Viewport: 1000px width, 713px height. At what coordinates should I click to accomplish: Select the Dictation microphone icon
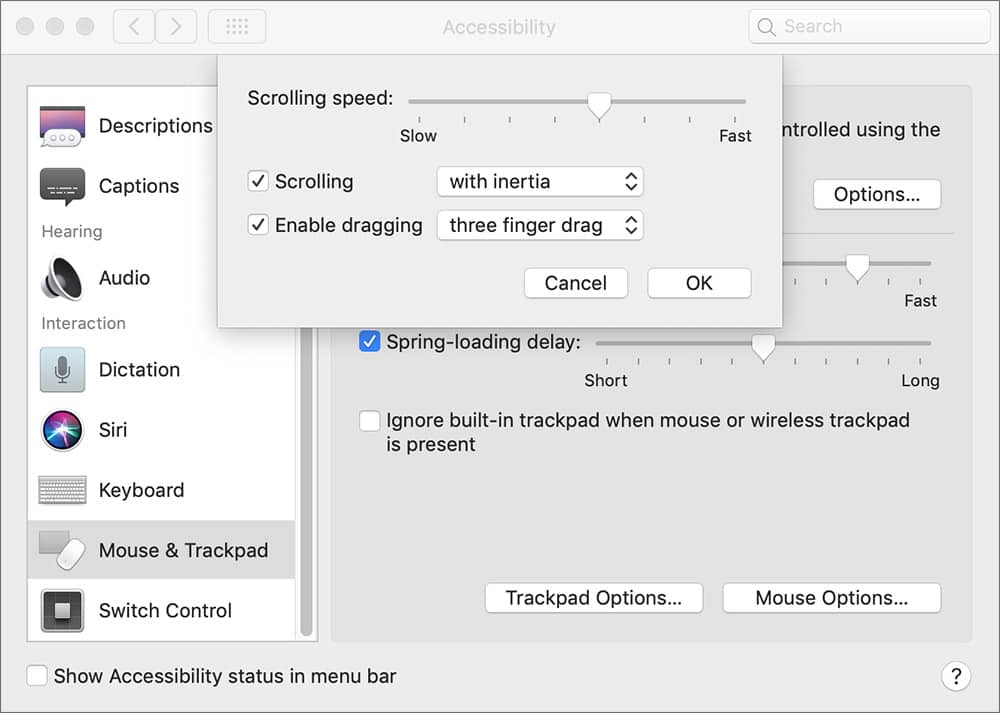coord(62,370)
